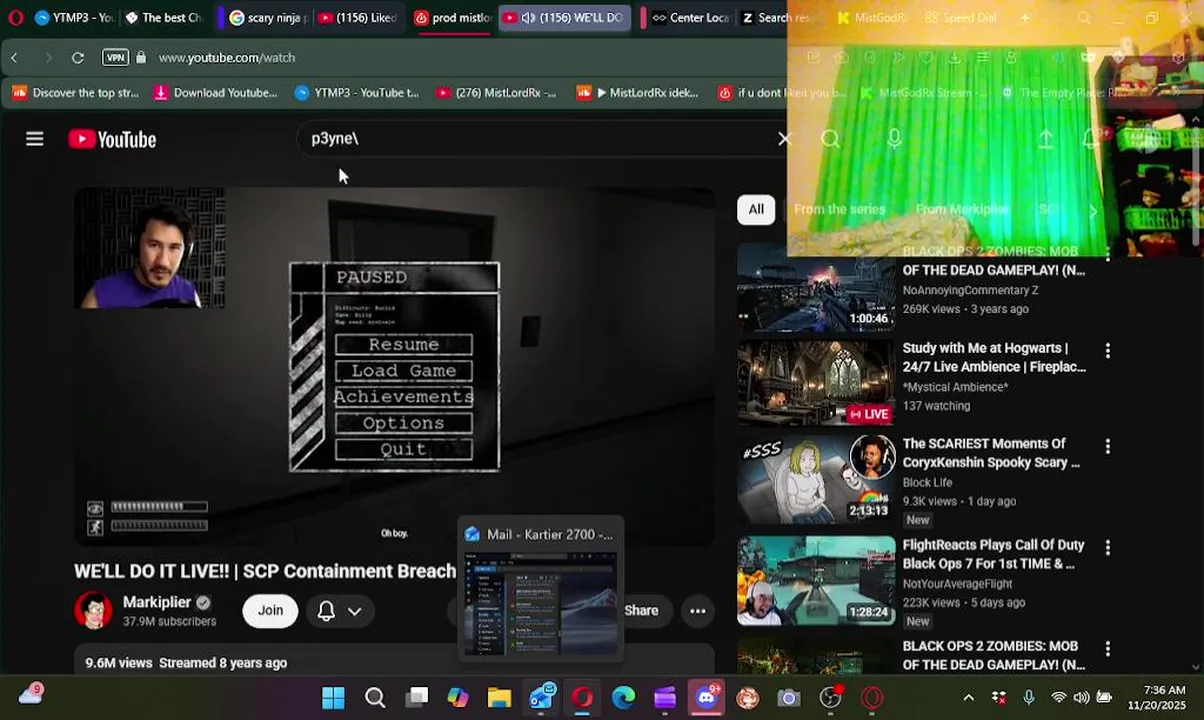Open options menu for CoryxKenshin video
The width and height of the screenshot is (1204, 720).
coord(1107,446)
